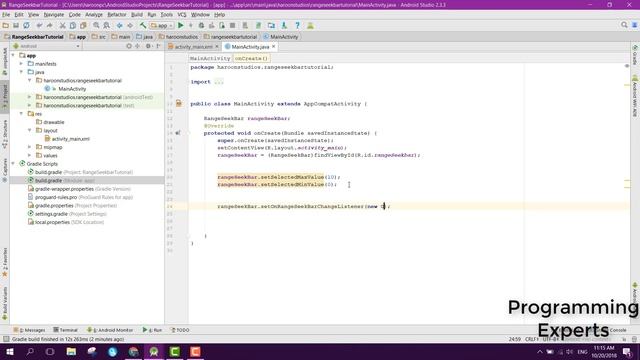Collapse the java folder node
This screenshot has height=360, width=640.
click(21, 72)
